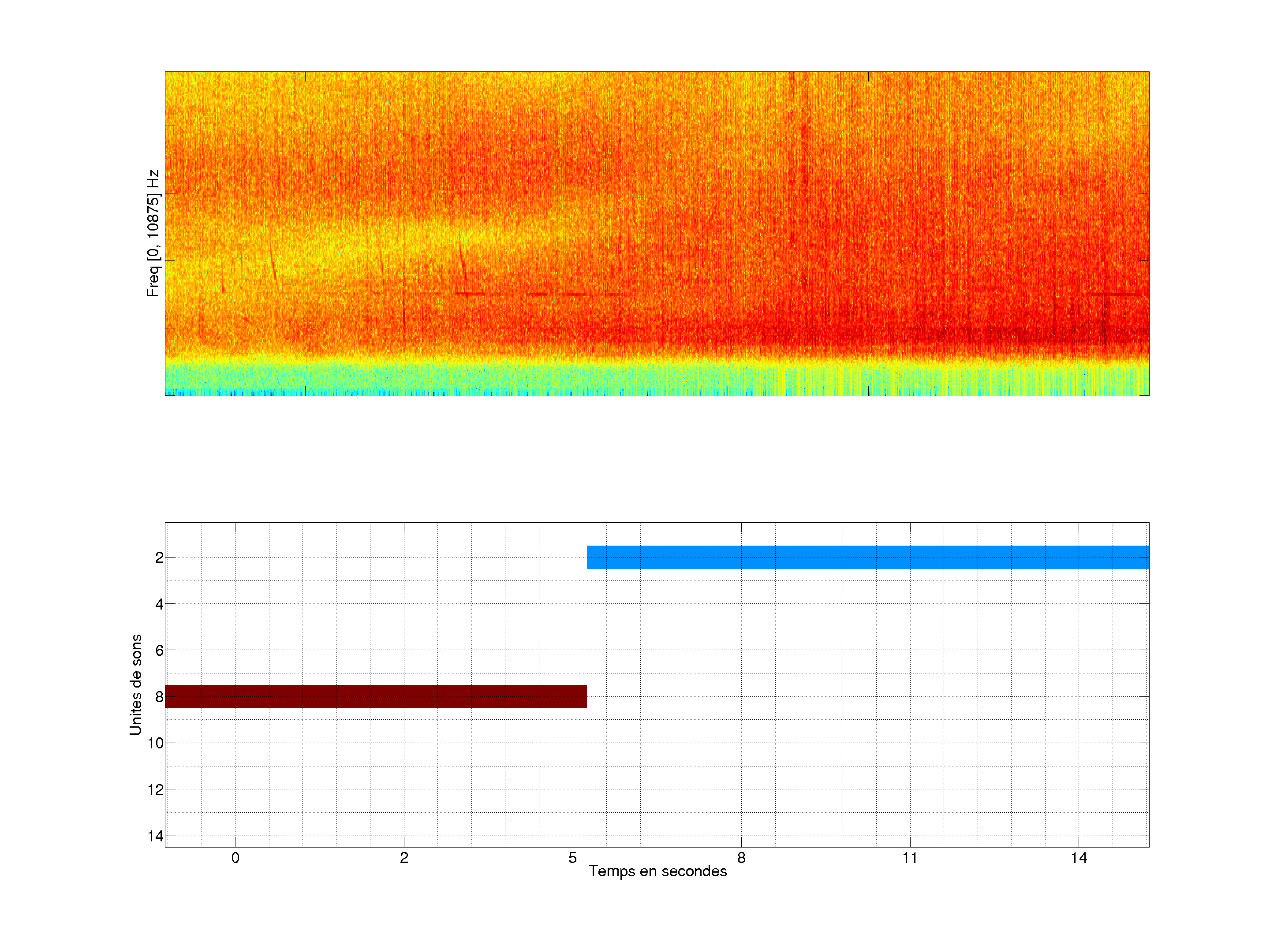Image resolution: width=1270 pixels, height=952 pixels.
Task: Click the sound unit axis label 8
Action: click(x=159, y=697)
